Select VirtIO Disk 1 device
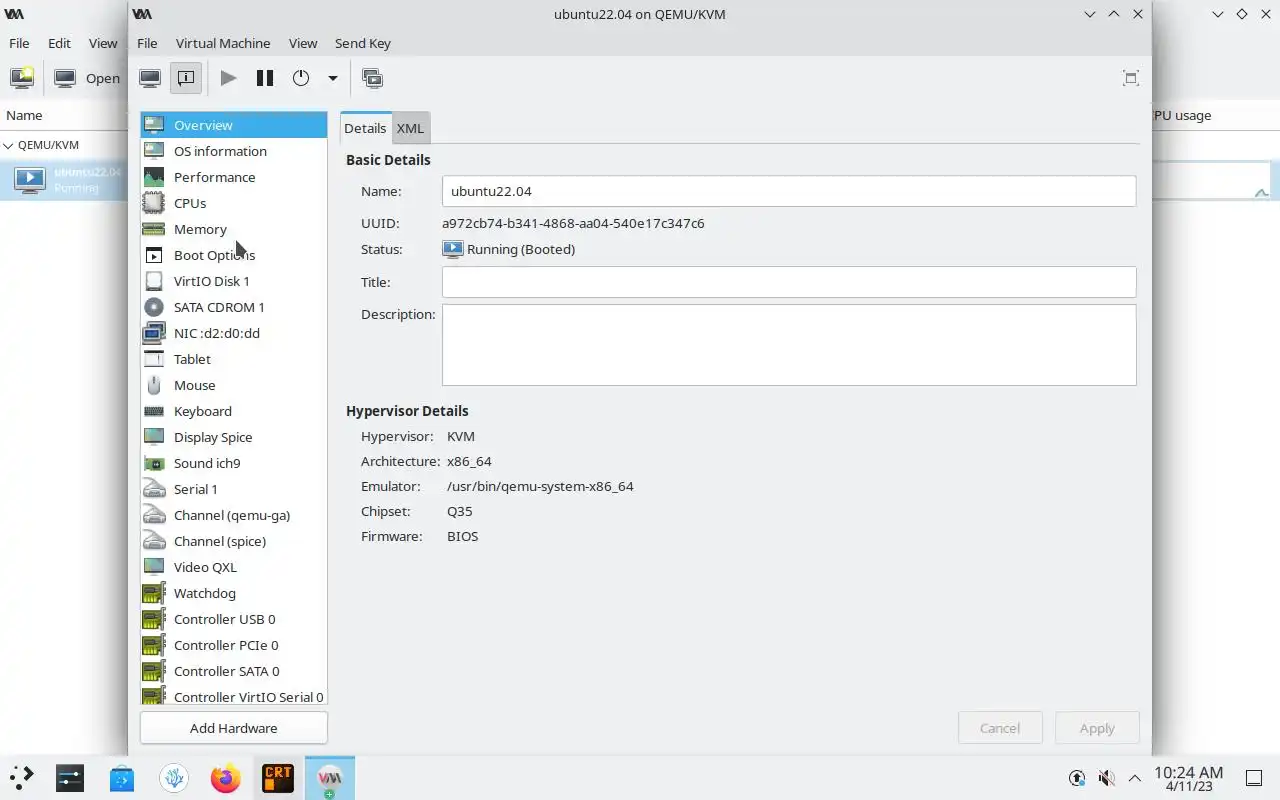The image size is (1280, 800). (x=234, y=281)
